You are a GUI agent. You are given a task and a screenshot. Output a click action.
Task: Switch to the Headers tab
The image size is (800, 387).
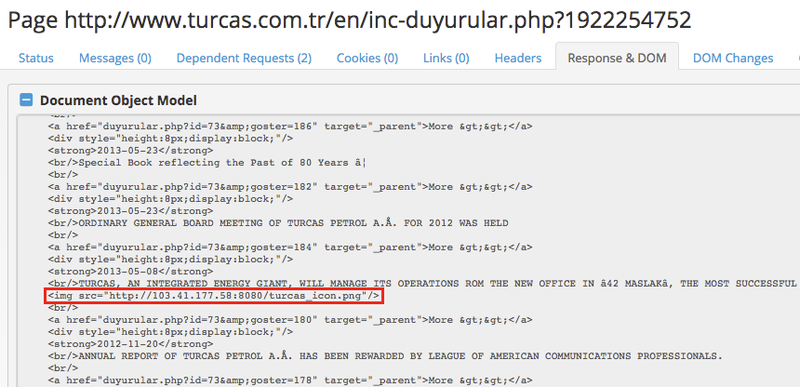click(518, 58)
